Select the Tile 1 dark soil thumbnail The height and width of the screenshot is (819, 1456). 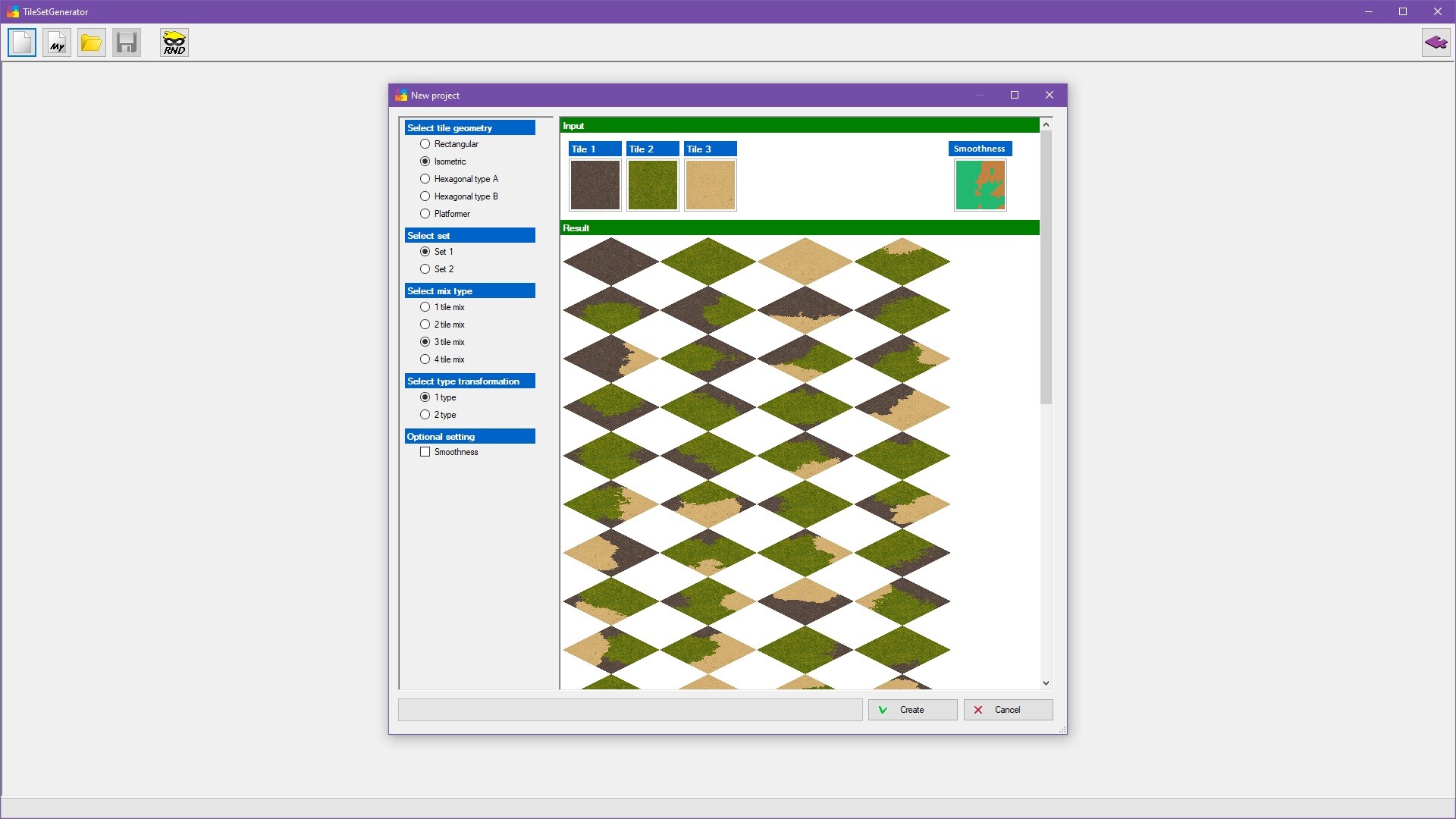click(x=595, y=185)
